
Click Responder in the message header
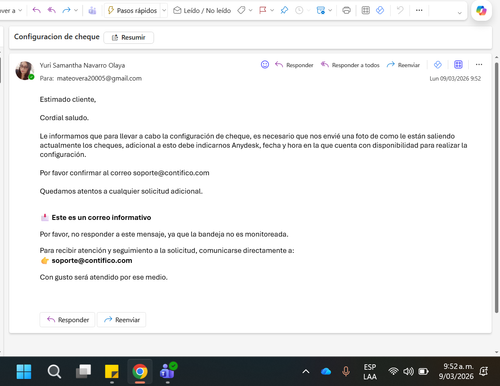pos(294,65)
